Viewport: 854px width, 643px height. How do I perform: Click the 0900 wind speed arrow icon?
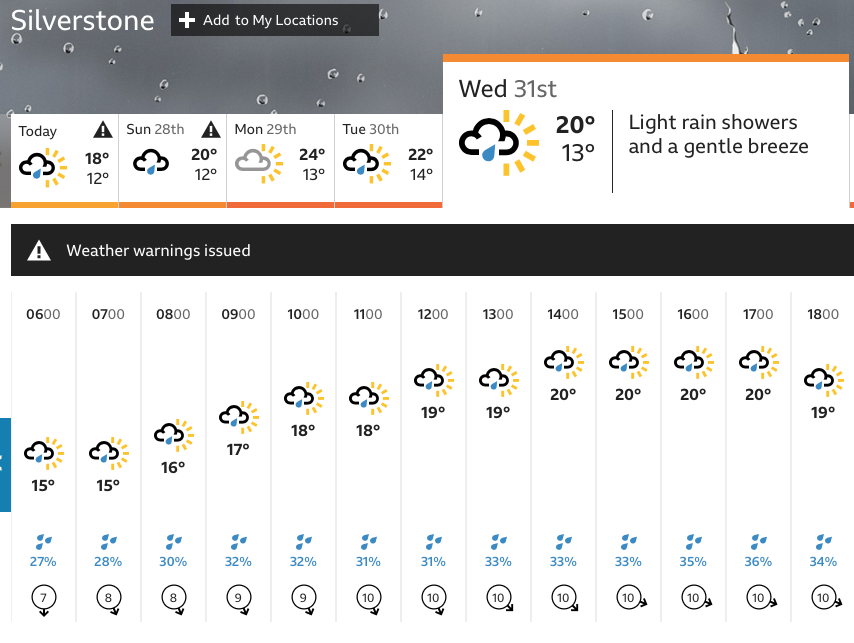[x=238, y=599]
